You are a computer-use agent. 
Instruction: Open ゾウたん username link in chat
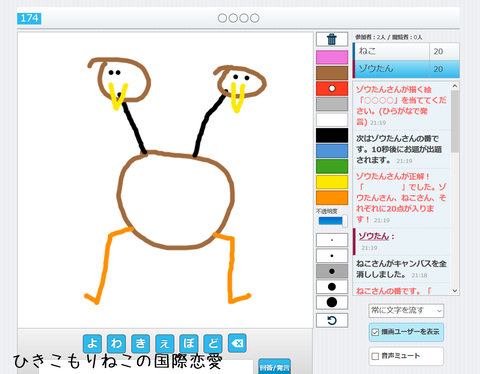point(374,236)
